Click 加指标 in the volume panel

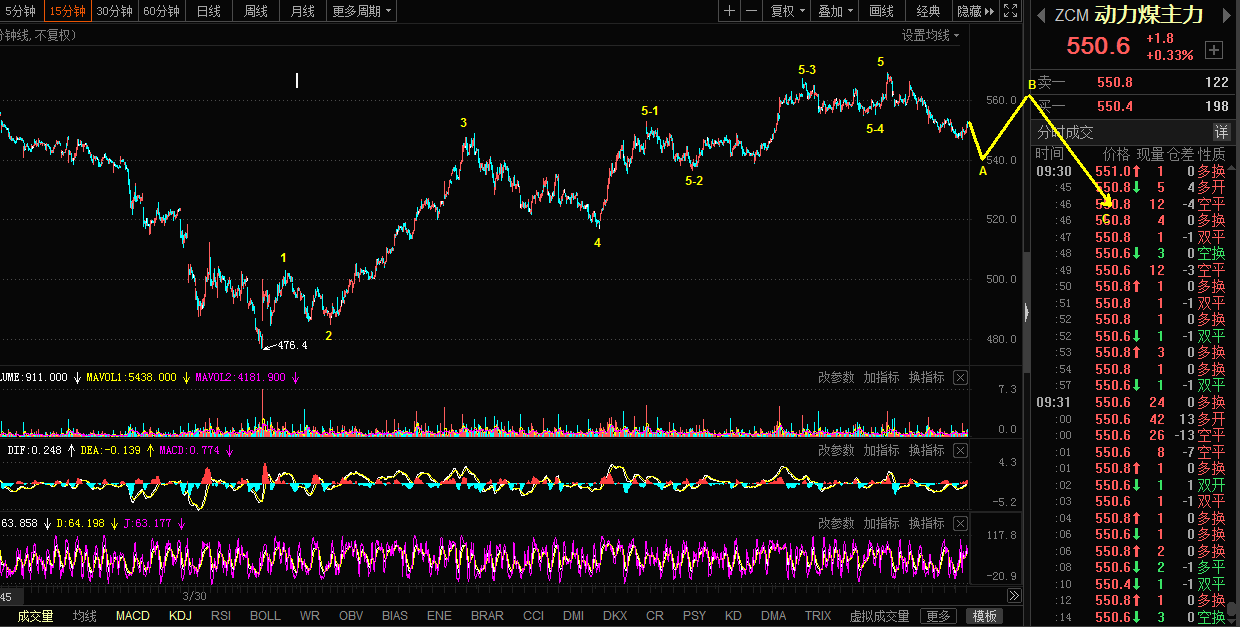coord(881,377)
